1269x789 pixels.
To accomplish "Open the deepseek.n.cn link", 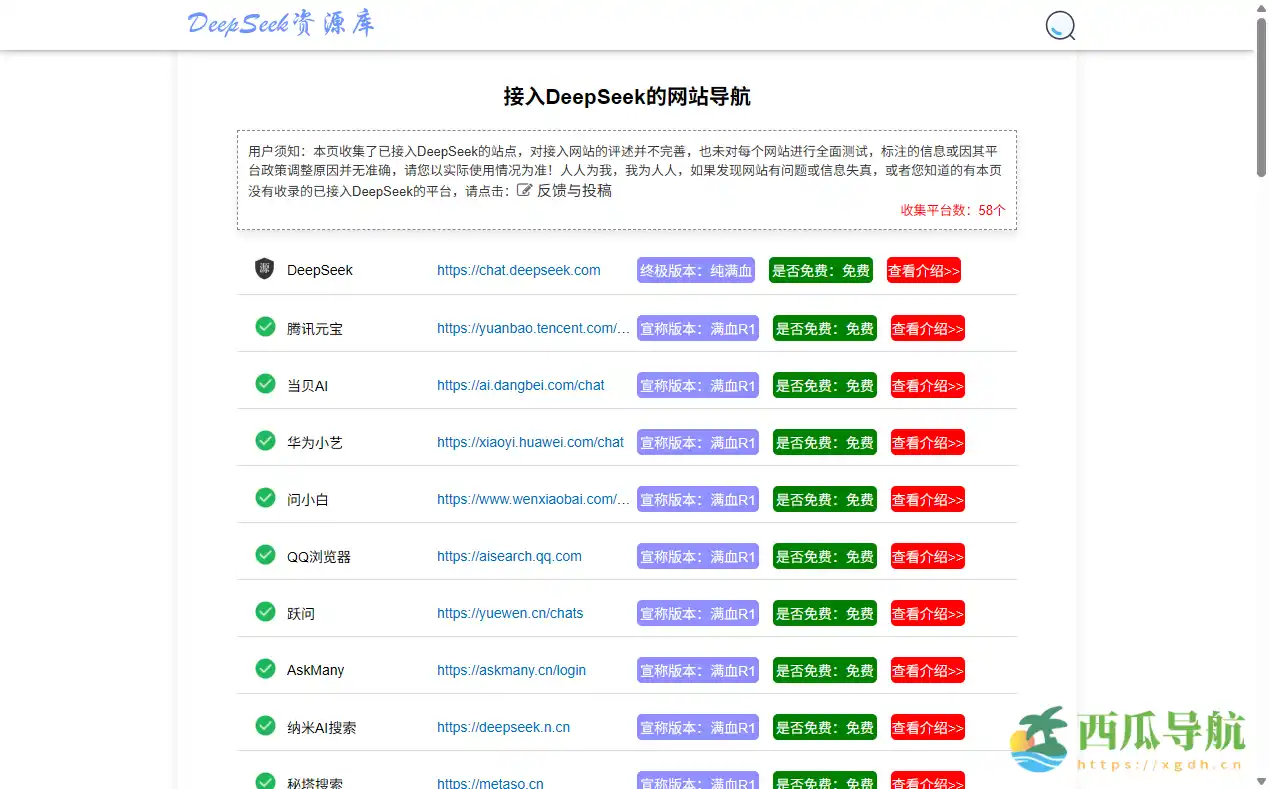I will click(x=504, y=727).
